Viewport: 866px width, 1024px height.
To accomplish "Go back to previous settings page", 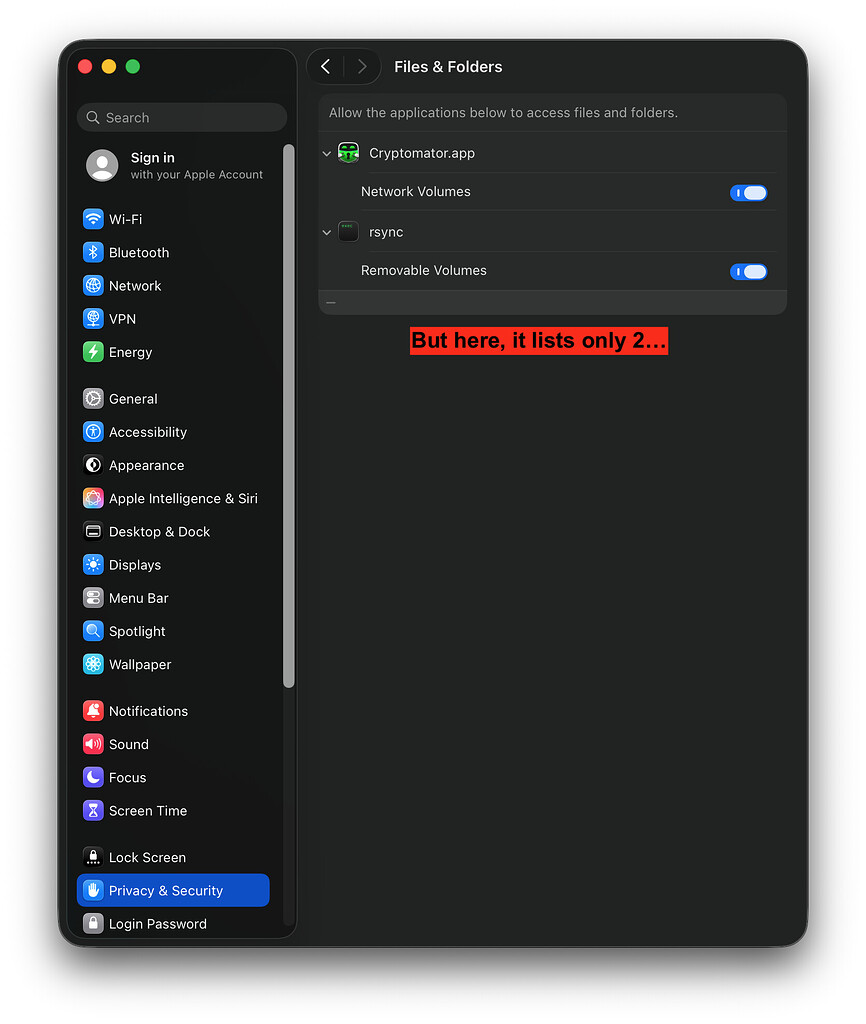I will pyautogui.click(x=326, y=66).
